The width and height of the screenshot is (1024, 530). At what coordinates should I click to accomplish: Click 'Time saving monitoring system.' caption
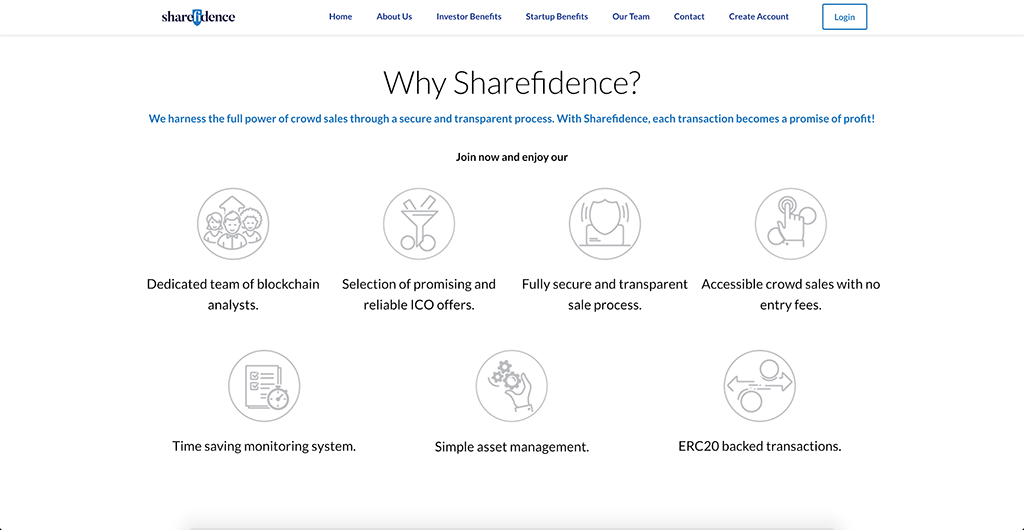(264, 446)
